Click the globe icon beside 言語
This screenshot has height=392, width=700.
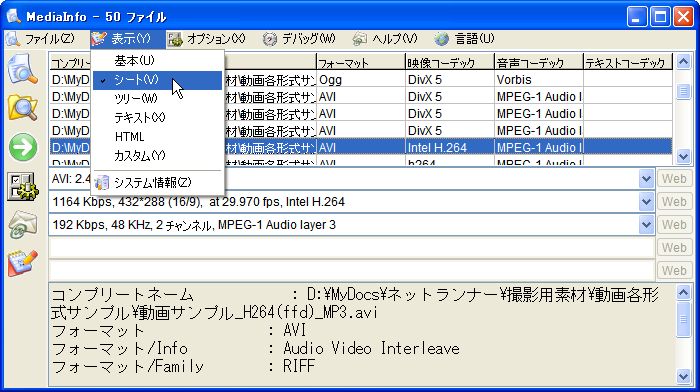click(x=442, y=39)
